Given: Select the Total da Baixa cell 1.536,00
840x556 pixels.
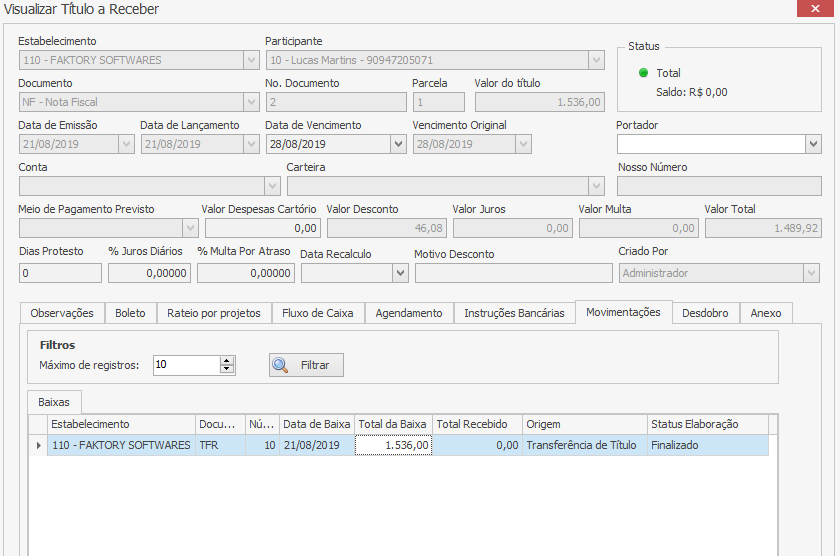Looking at the screenshot, I should [x=394, y=445].
